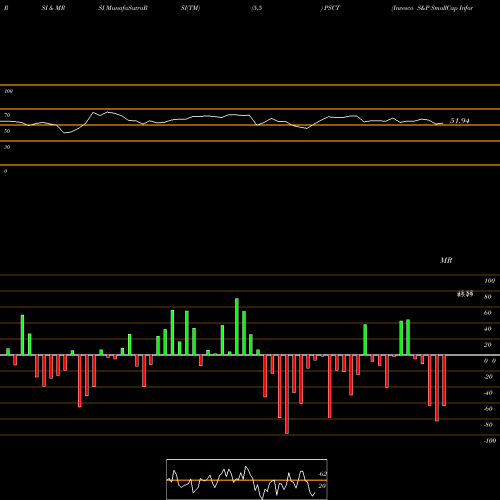Click the 80 label on MR axis
This screenshot has width=500, height=500.
pyautogui.click(x=488, y=297)
